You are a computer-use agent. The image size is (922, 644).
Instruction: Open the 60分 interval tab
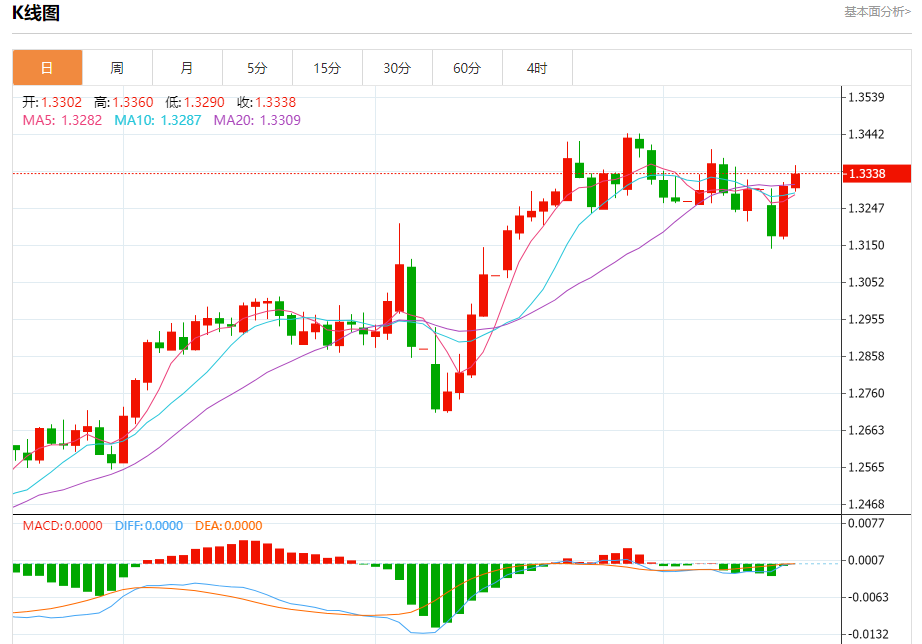point(467,68)
